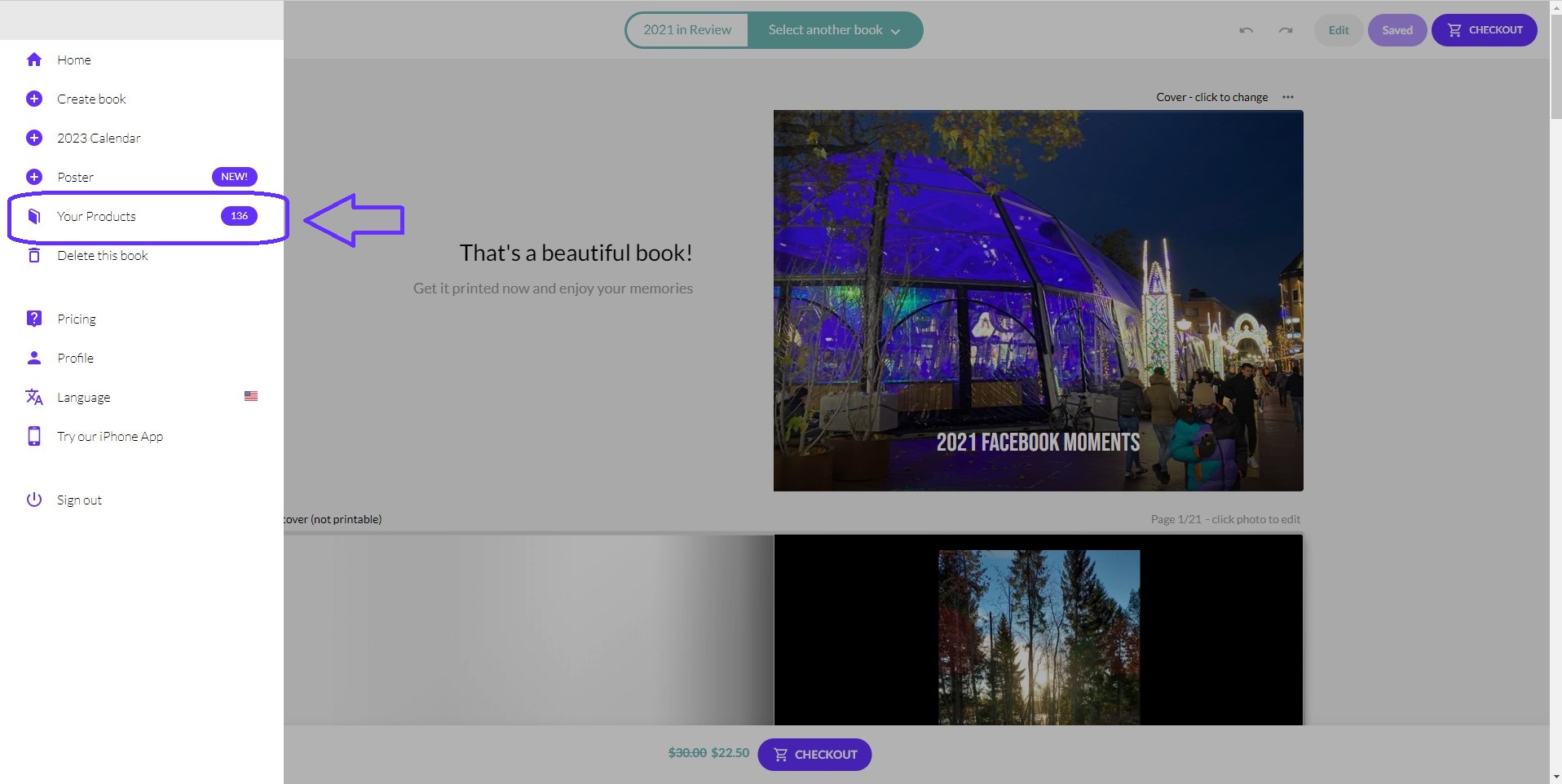Viewport: 1562px width, 784px height.
Task: Click the bottom CHECKOUT button
Action: (814, 754)
